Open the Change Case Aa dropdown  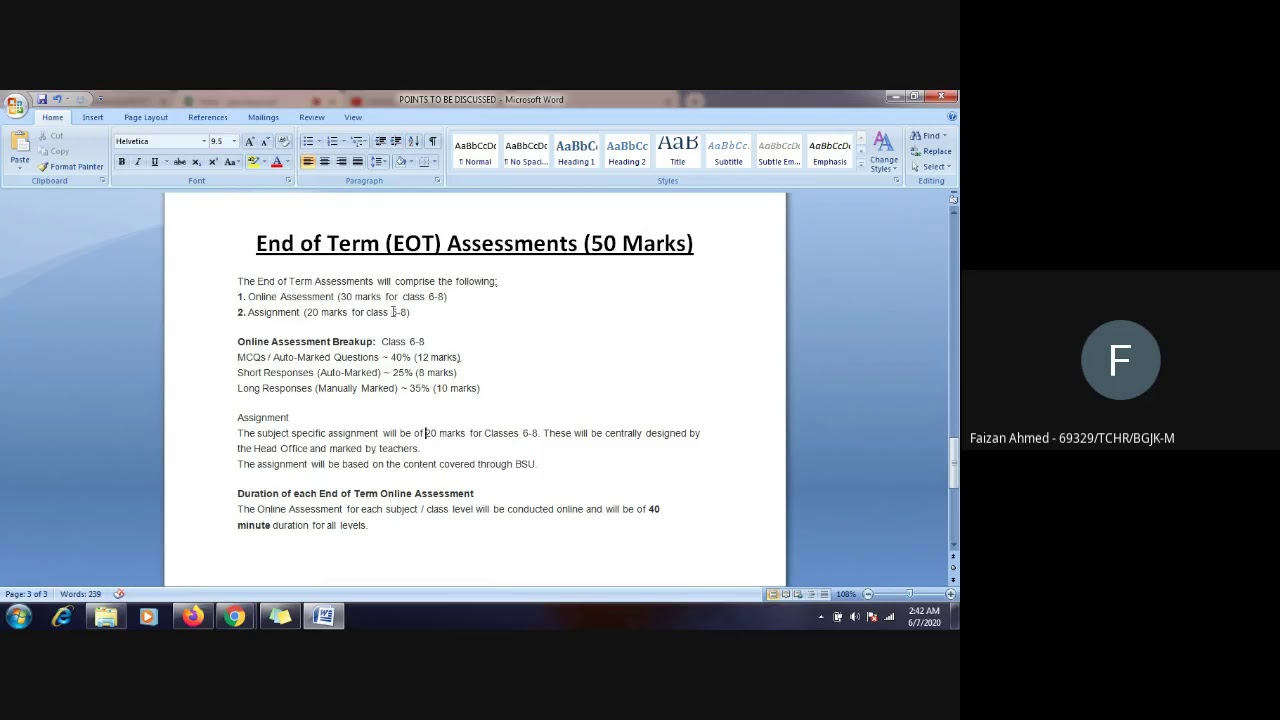click(x=231, y=162)
